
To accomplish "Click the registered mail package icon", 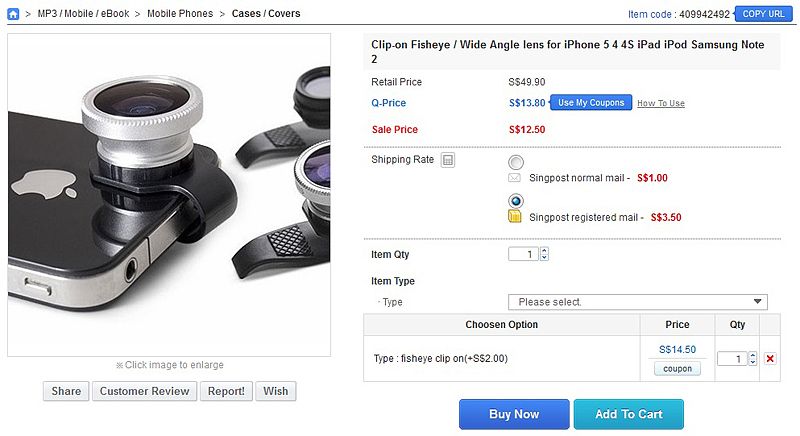I will tap(515, 216).
